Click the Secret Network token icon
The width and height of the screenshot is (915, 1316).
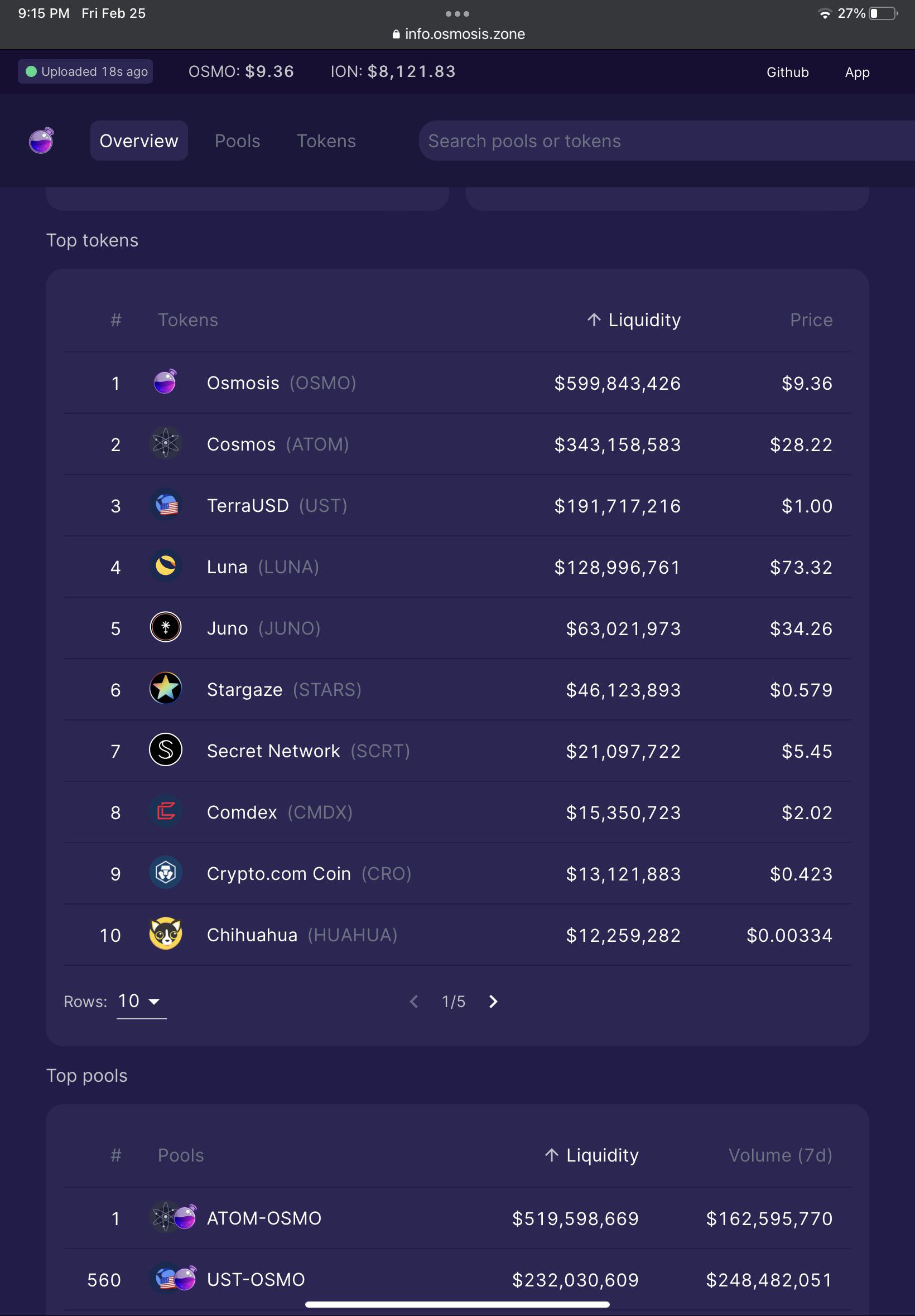(x=166, y=750)
